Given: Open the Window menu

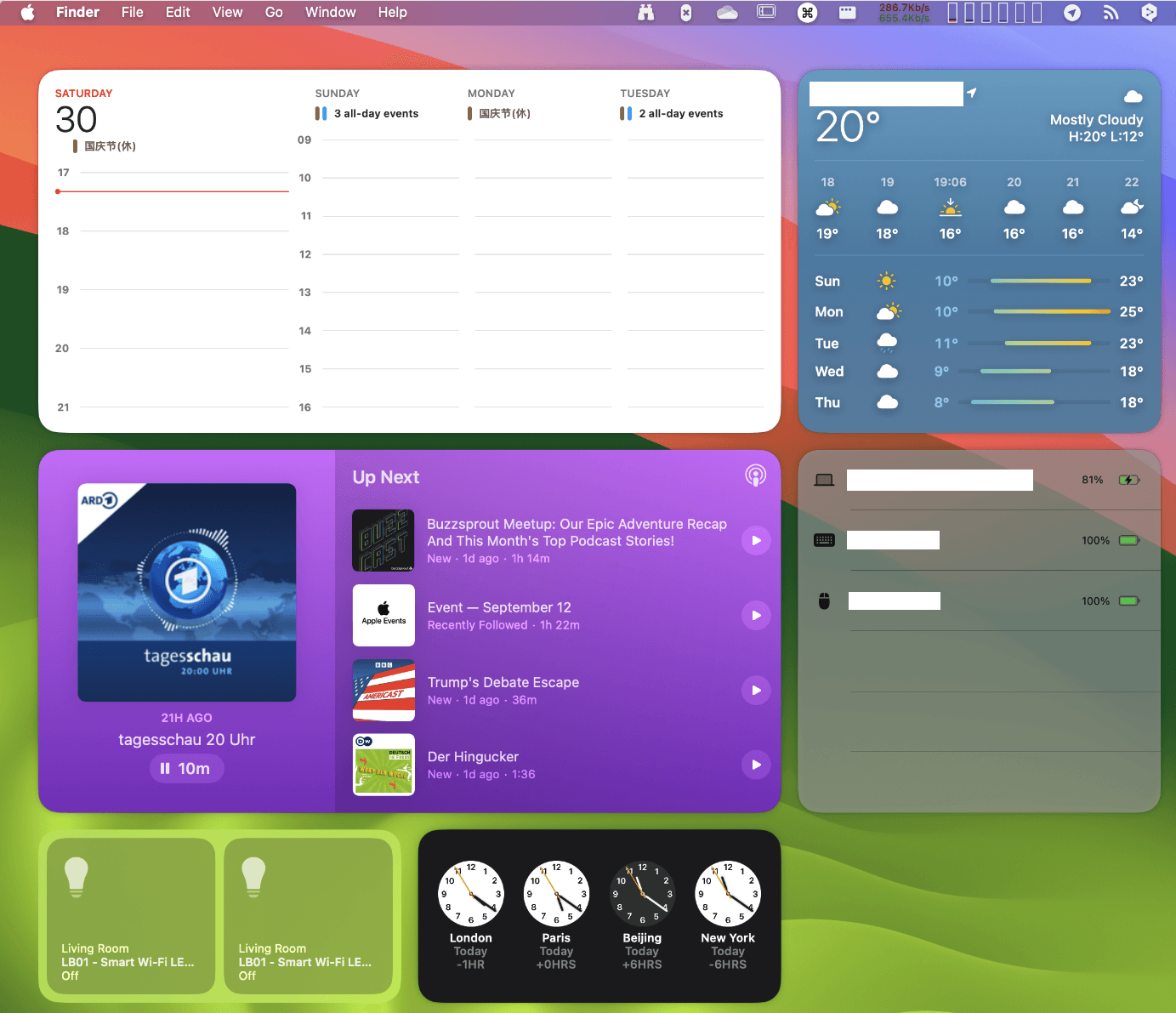Looking at the screenshot, I should click(330, 12).
